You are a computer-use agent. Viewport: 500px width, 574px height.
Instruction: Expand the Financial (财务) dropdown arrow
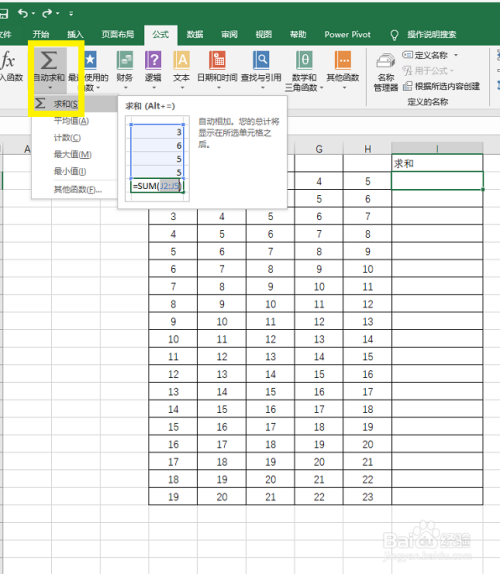[126, 88]
